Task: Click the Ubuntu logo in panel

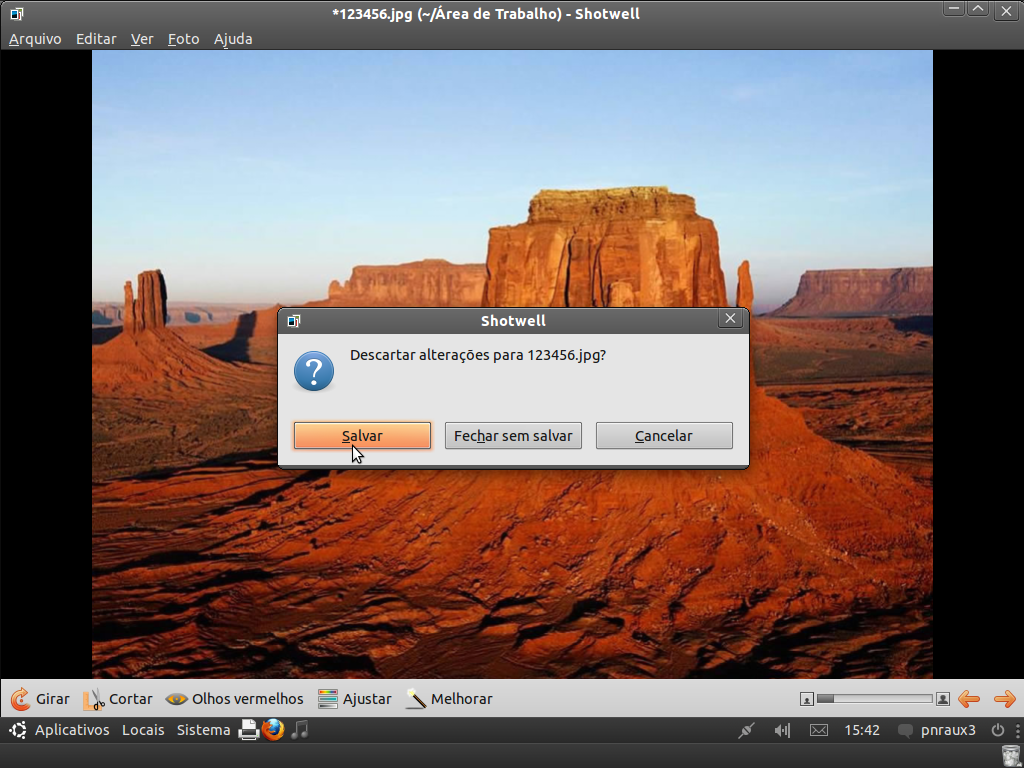Action: (18, 730)
